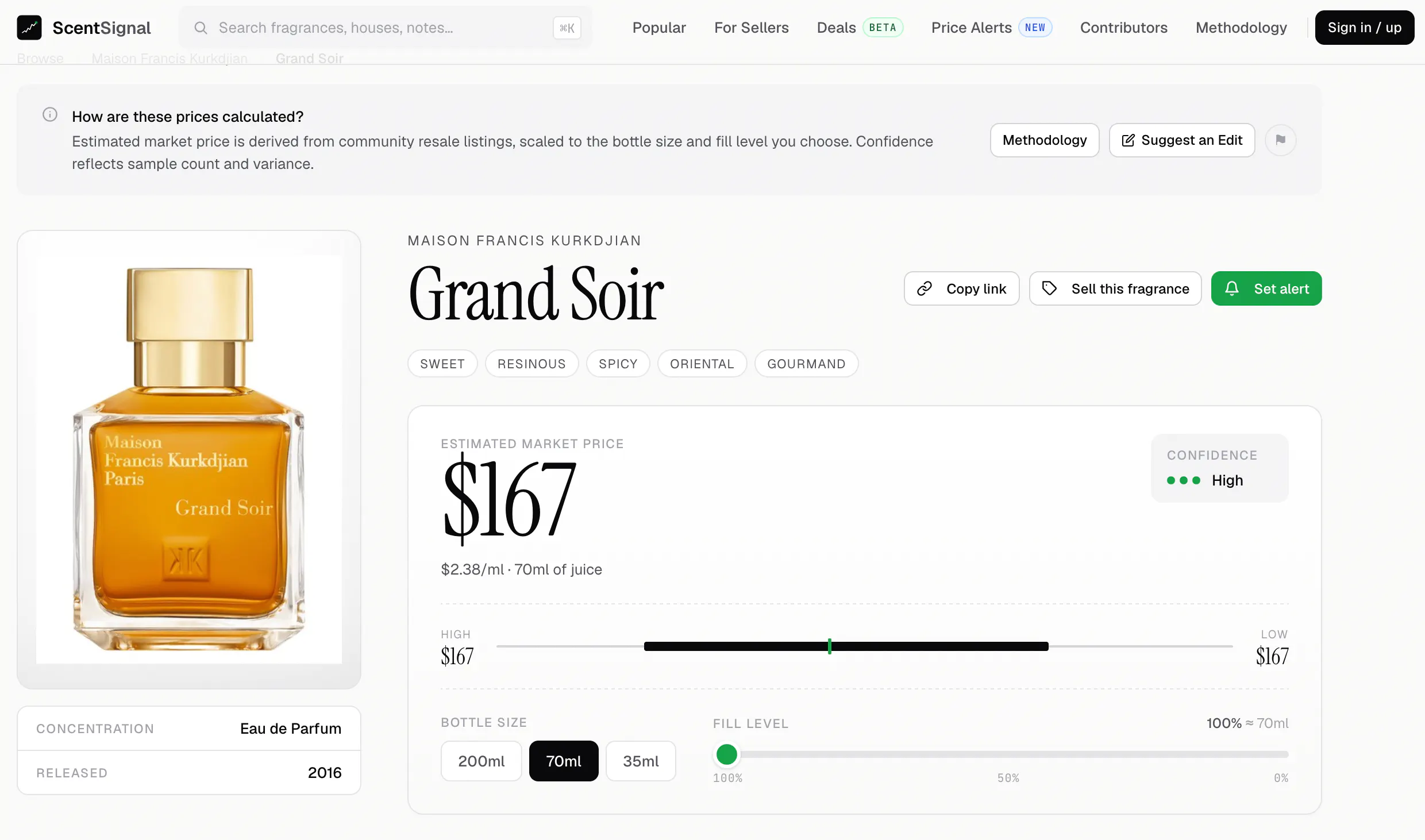Click the "$2.38/ml · 70ml of juice" text
Viewport: 1425px width, 840px height.
point(521,569)
